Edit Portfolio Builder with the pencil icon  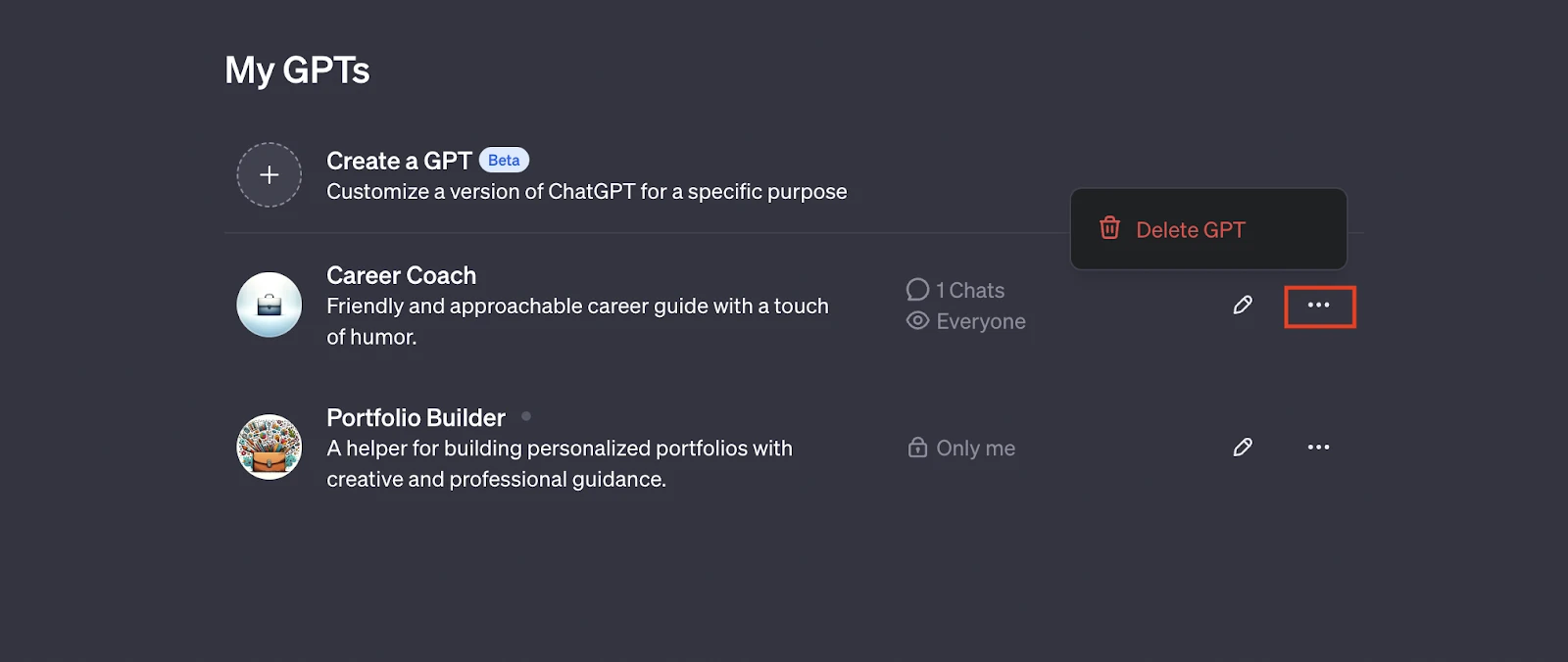[x=1243, y=448]
